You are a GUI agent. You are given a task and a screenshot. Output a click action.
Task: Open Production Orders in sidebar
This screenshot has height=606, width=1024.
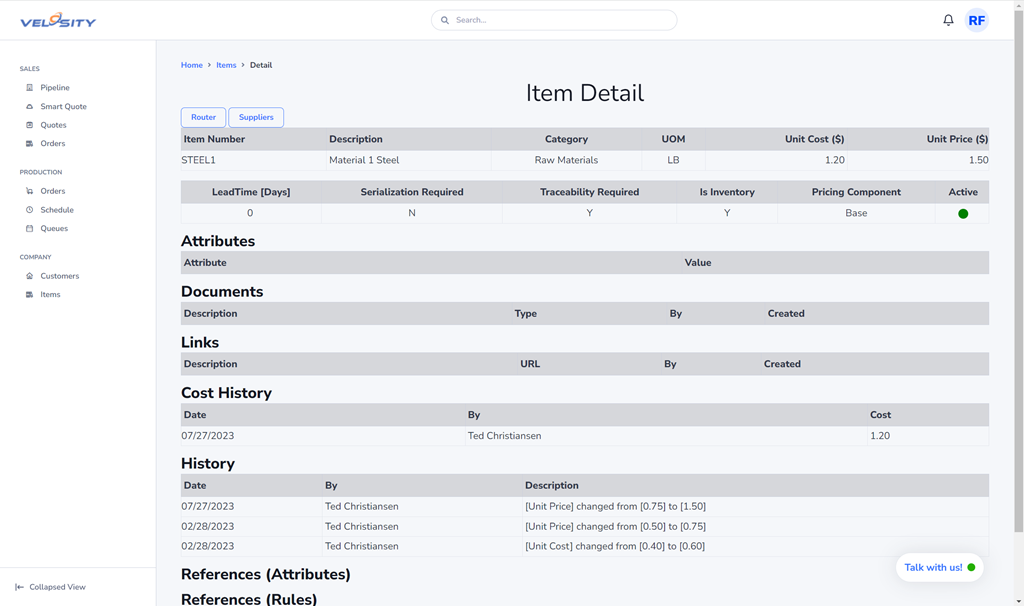click(x=52, y=191)
